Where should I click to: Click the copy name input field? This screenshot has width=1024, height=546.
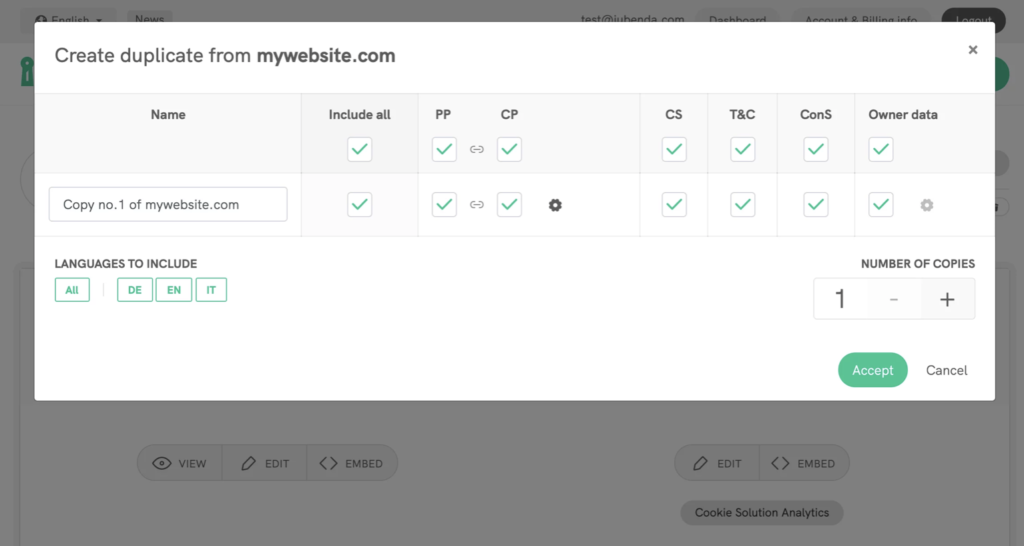pos(168,204)
